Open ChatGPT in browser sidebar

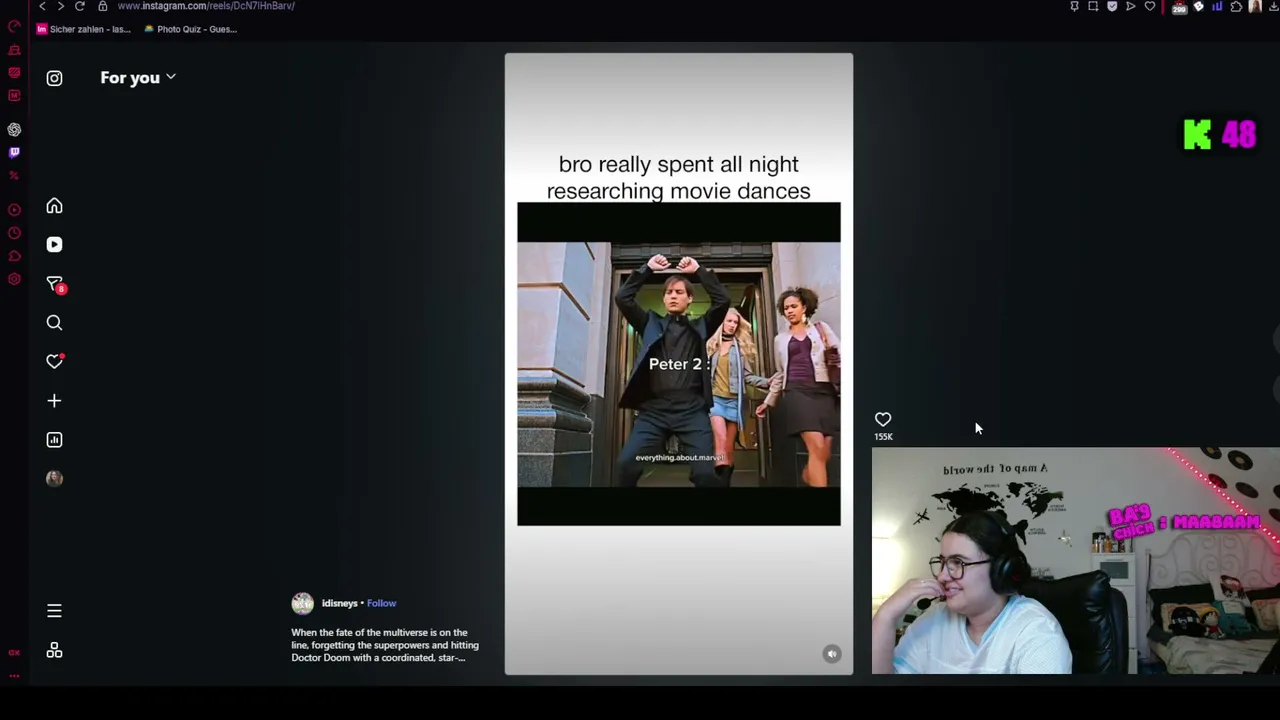tap(14, 130)
